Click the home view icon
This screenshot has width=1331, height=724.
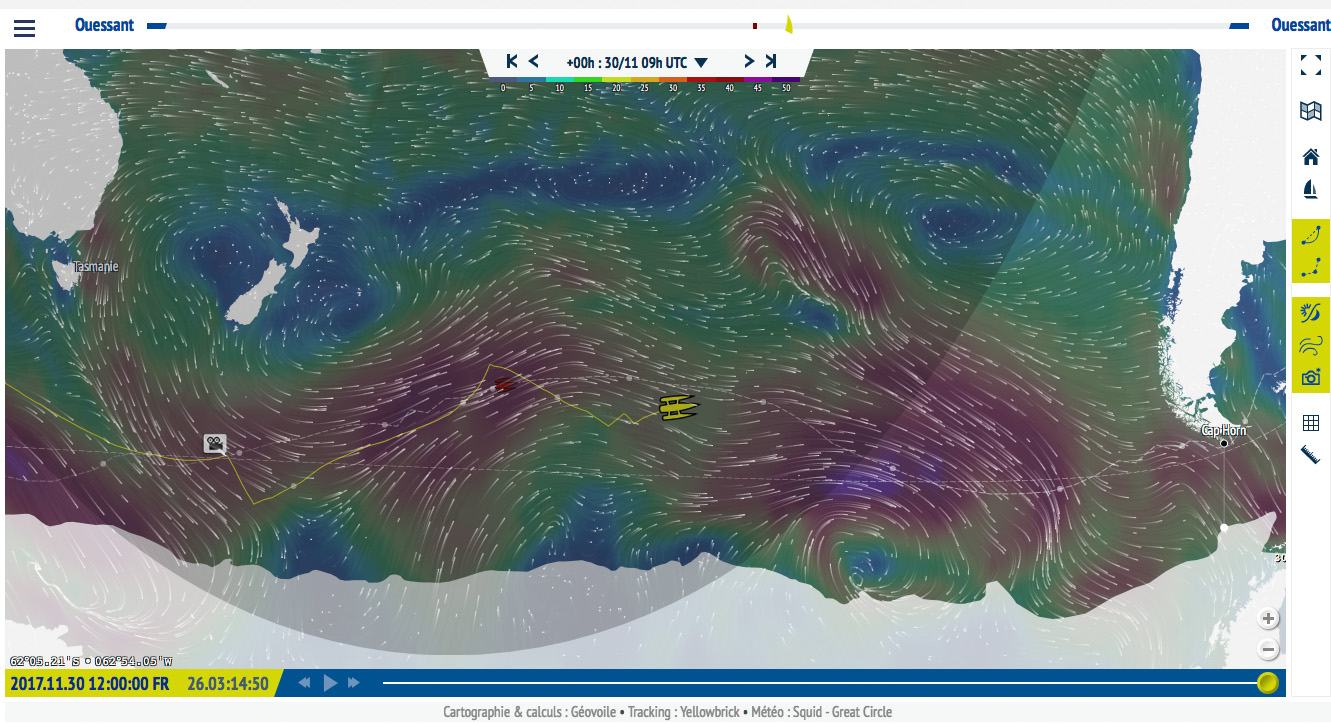click(1310, 157)
